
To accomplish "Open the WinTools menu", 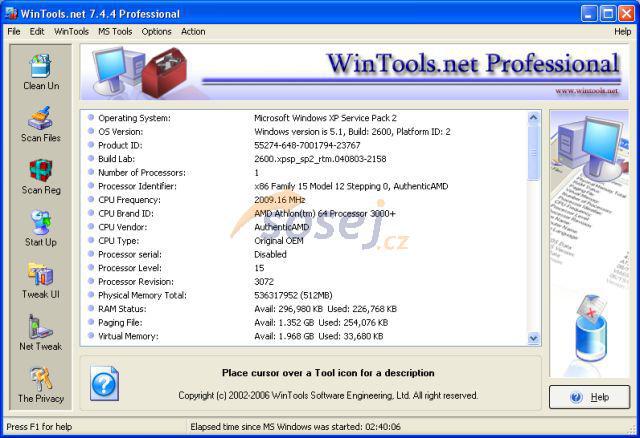I will click(71, 31).
